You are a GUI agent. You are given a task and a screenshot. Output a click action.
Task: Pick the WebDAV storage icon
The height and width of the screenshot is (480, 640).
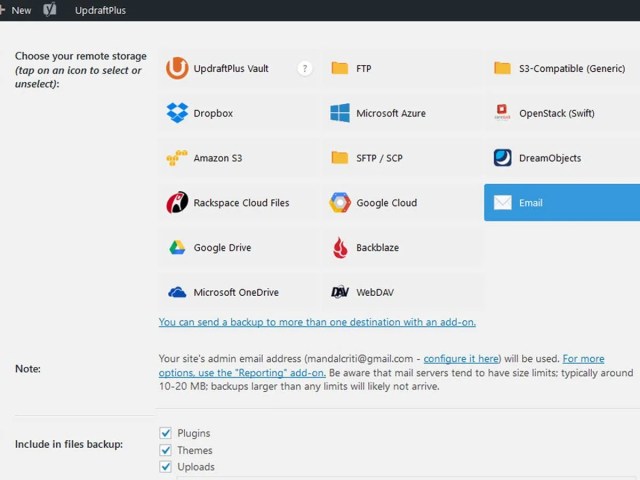coord(340,293)
